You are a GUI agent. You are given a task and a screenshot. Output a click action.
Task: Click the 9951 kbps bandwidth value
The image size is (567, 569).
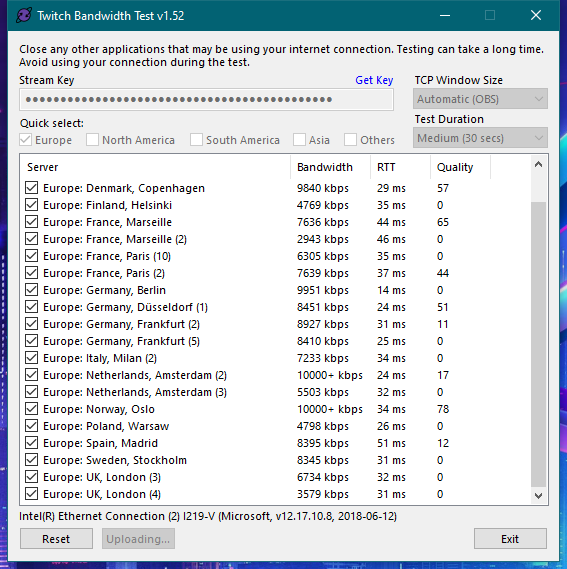coord(323,290)
